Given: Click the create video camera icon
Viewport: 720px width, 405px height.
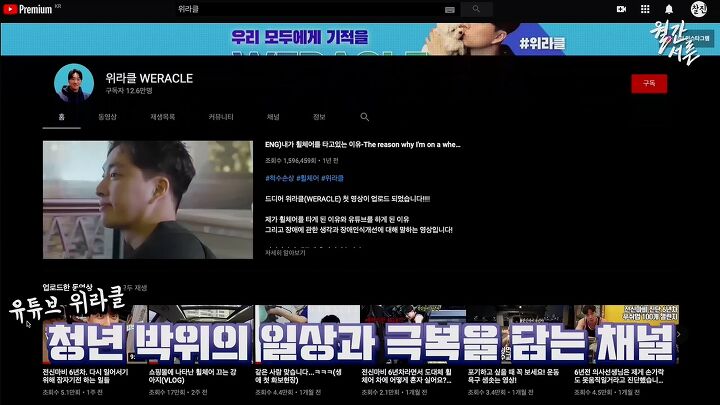Looking at the screenshot, I should point(621,9).
